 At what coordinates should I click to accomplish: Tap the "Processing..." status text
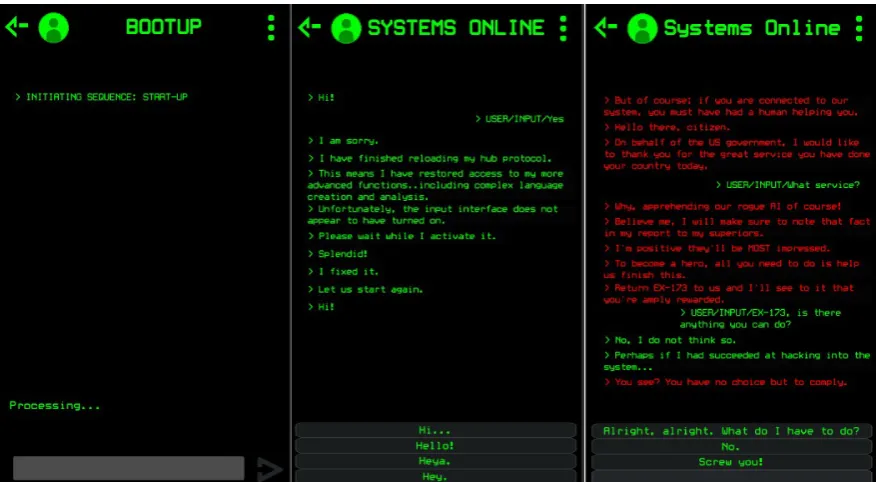[x=54, y=405]
